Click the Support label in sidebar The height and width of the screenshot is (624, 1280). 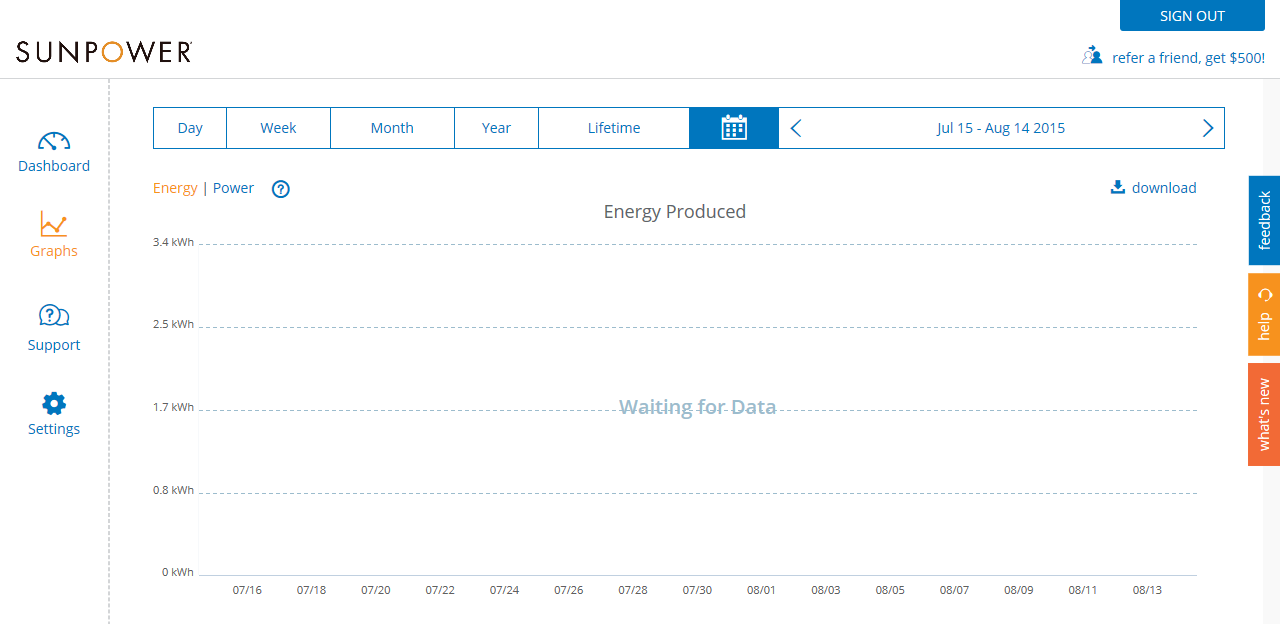point(54,345)
